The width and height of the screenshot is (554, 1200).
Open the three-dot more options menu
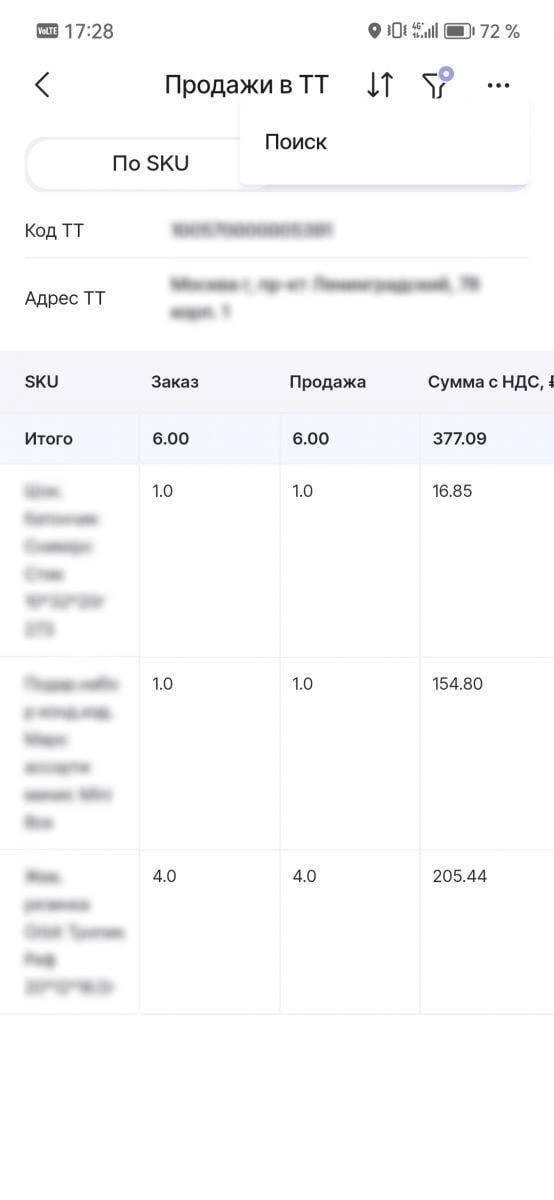click(x=498, y=86)
